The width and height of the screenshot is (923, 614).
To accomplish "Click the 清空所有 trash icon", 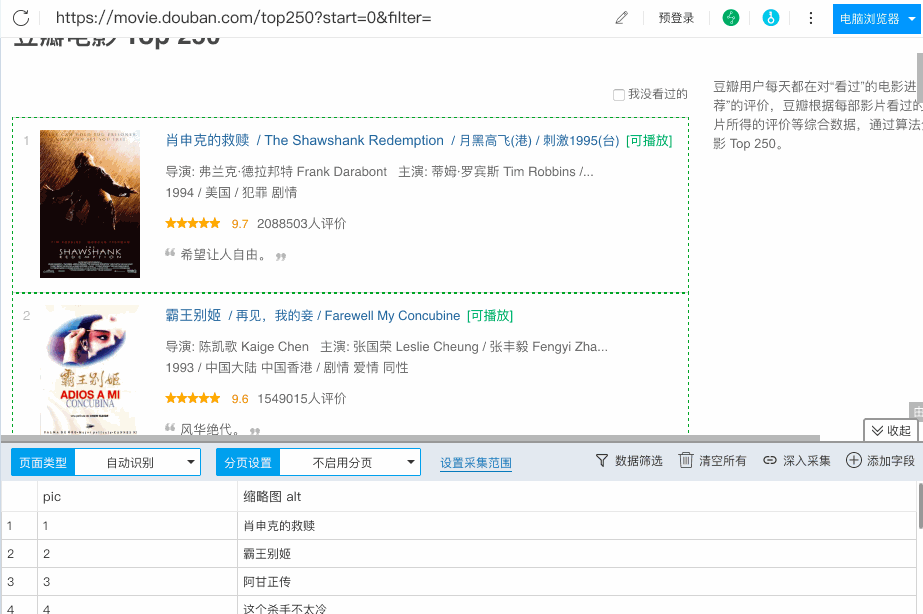I will pyautogui.click(x=686, y=460).
